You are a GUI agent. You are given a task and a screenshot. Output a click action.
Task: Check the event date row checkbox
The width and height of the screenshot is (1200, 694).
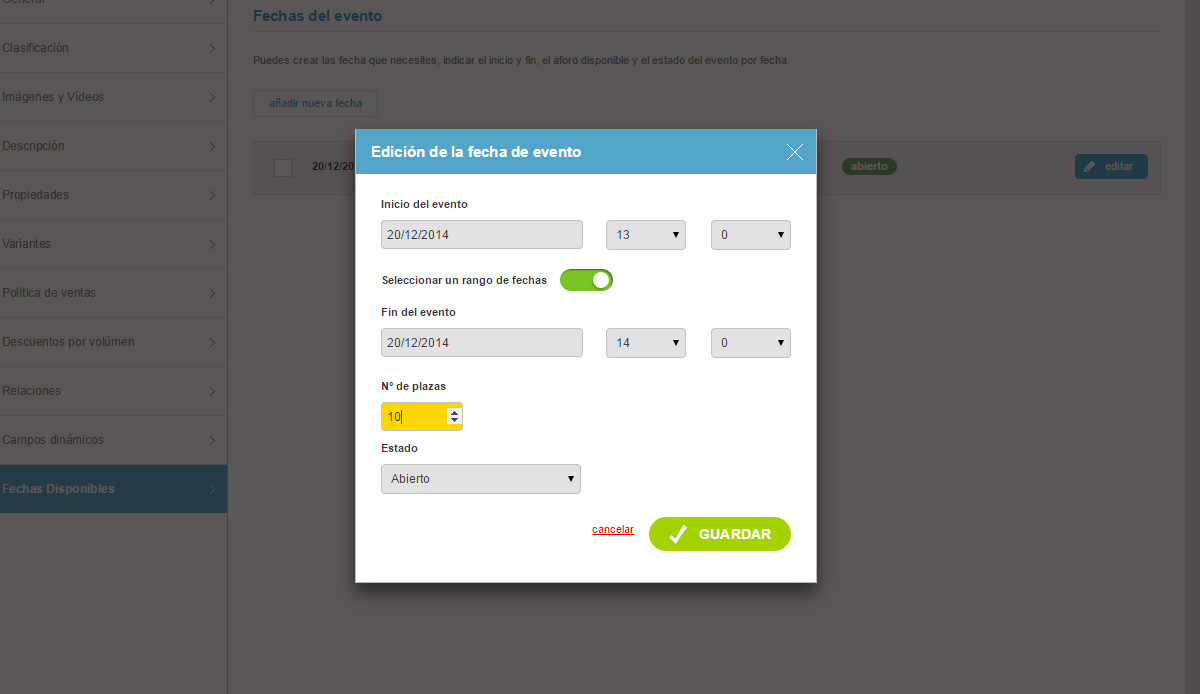(x=283, y=167)
